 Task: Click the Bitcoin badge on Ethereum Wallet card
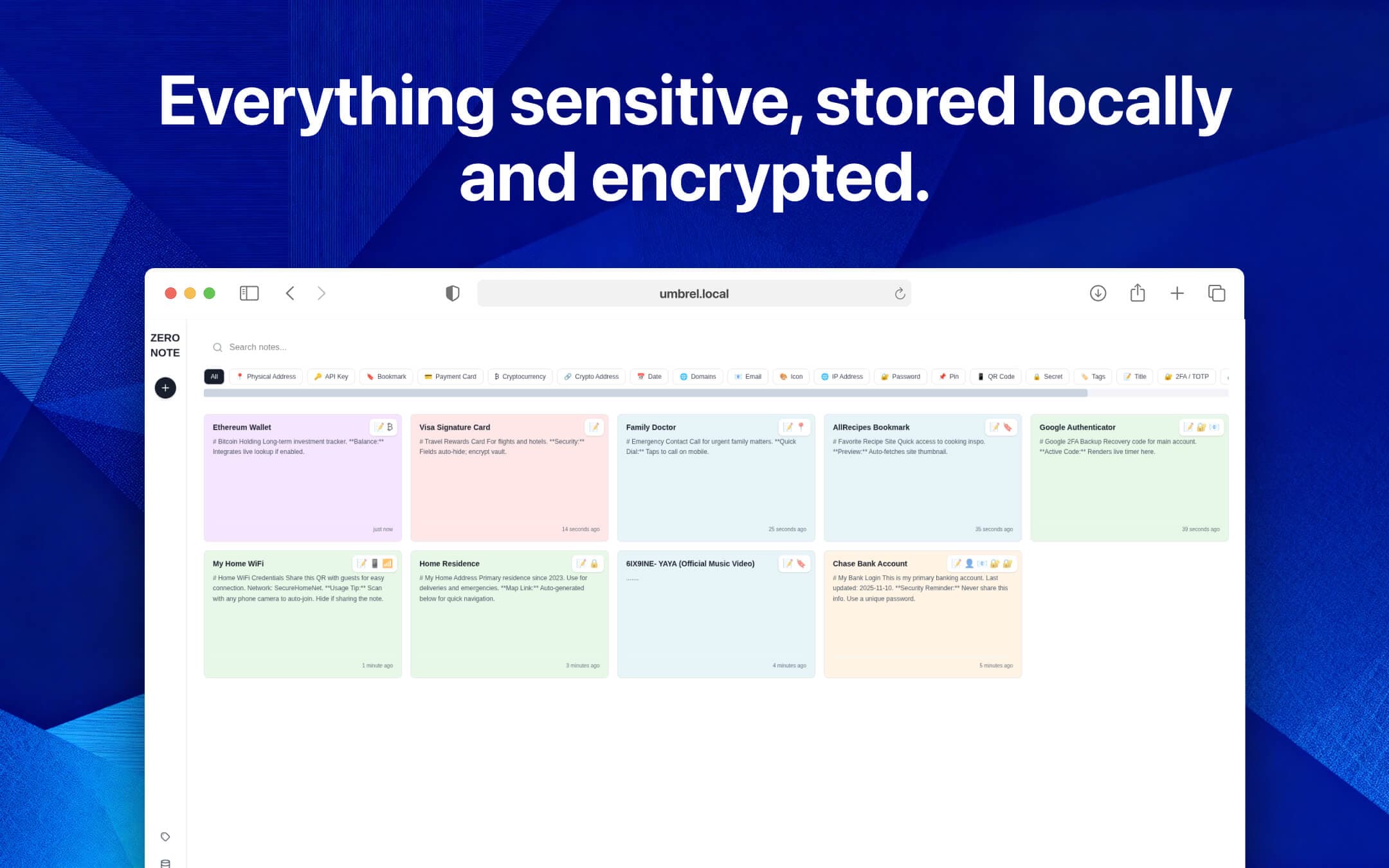(390, 426)
